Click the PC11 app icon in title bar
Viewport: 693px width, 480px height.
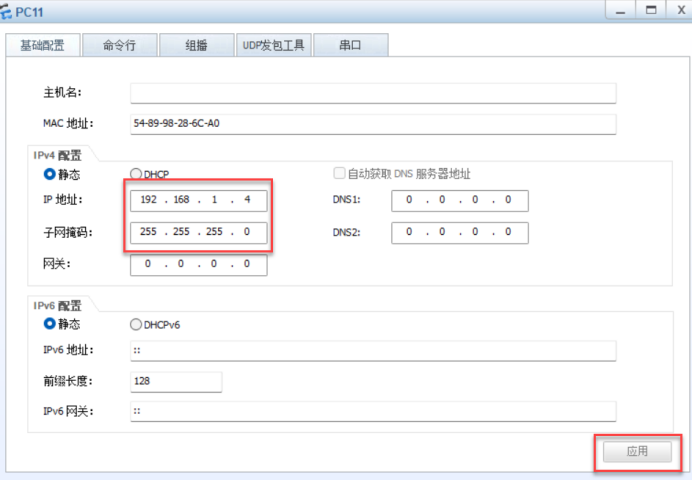pos(8,10)
